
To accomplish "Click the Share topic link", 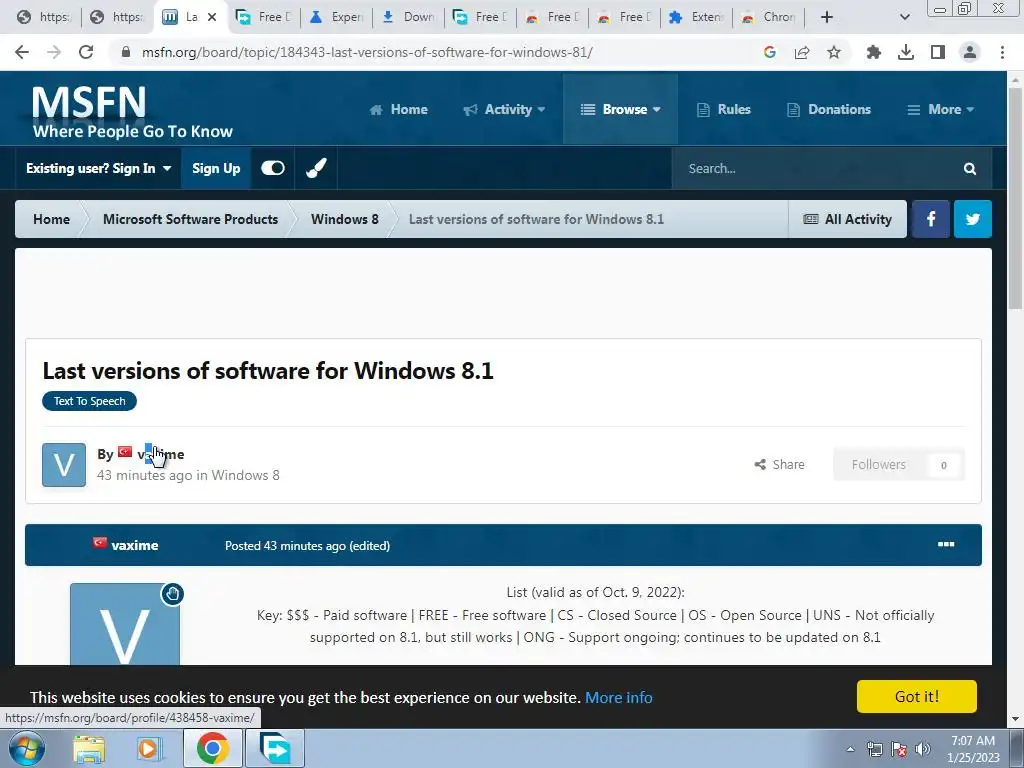I will pyautogui.click(x=780, y=464).
